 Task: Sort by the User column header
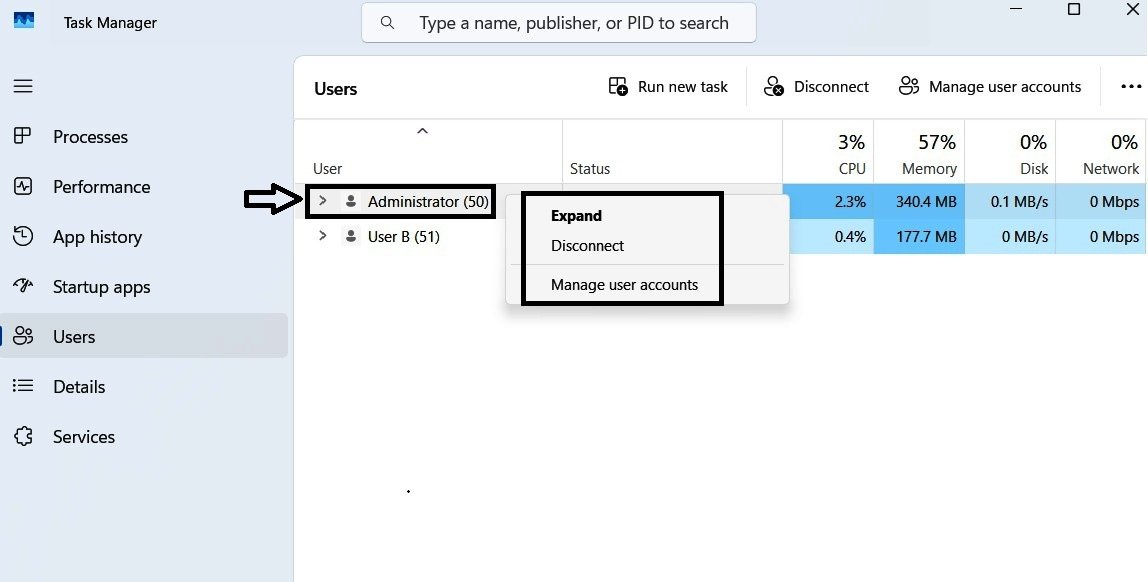[x=327, y=169]
